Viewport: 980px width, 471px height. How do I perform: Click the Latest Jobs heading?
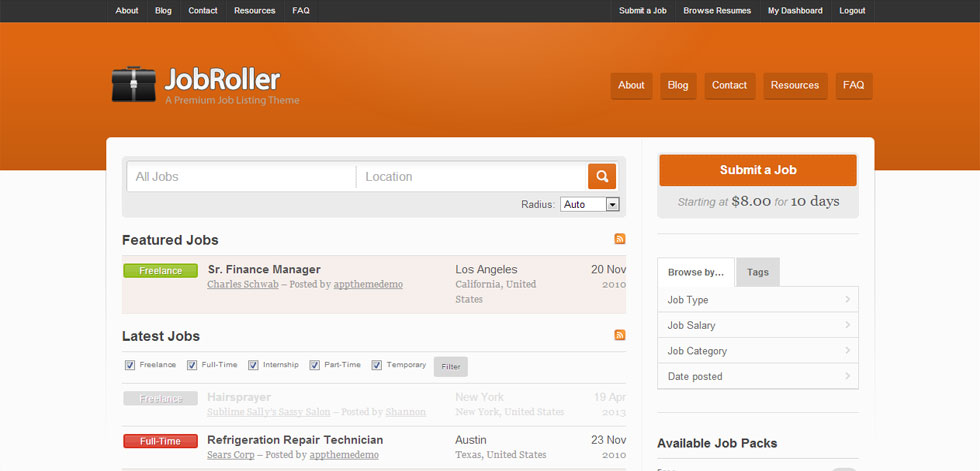tap(161, 336)
